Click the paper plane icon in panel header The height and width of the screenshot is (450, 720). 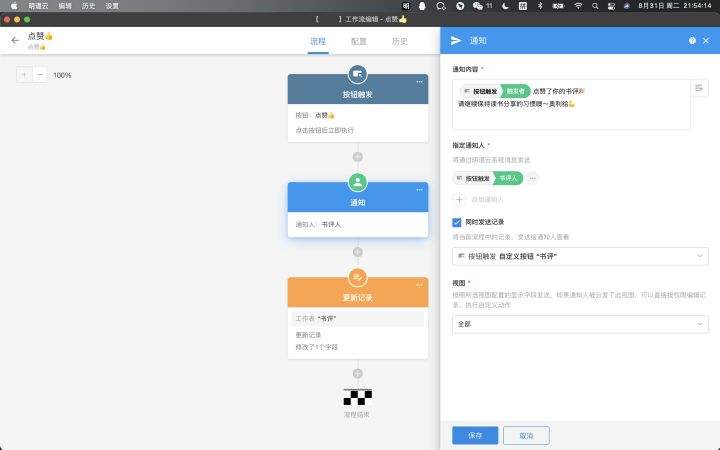click(456, 40)
